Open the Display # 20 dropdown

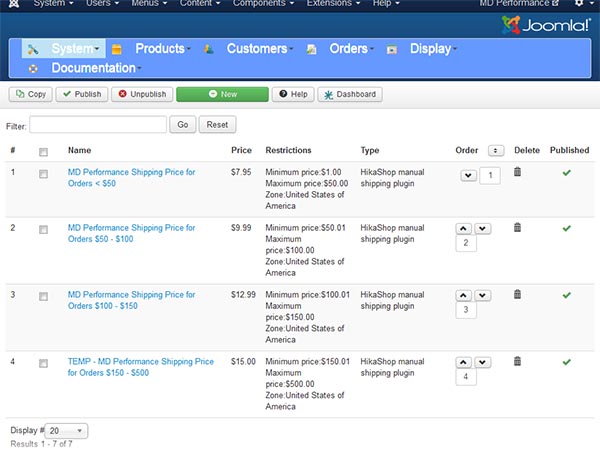66,431
